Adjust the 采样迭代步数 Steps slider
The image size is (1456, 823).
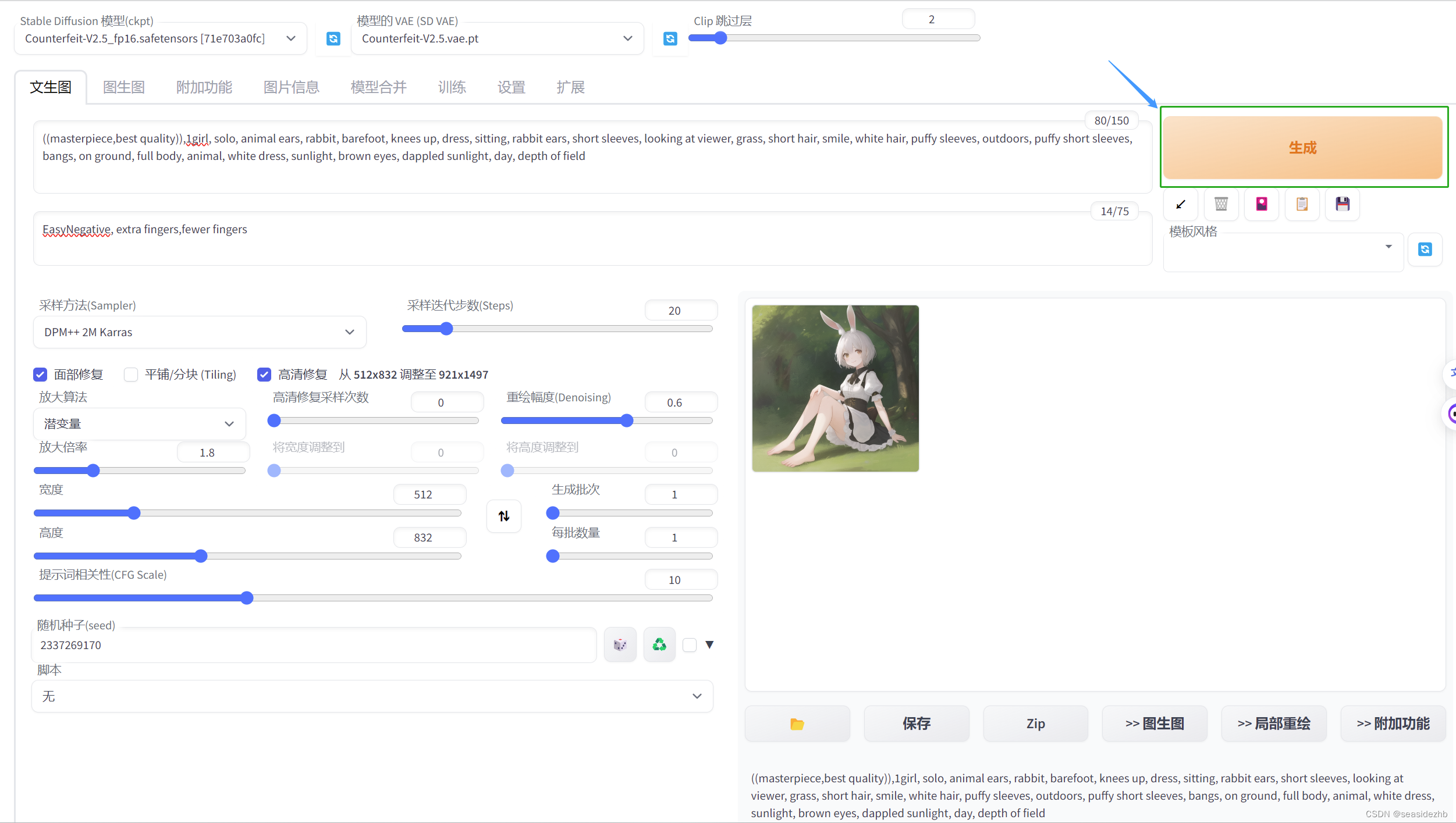coord(557,329)
